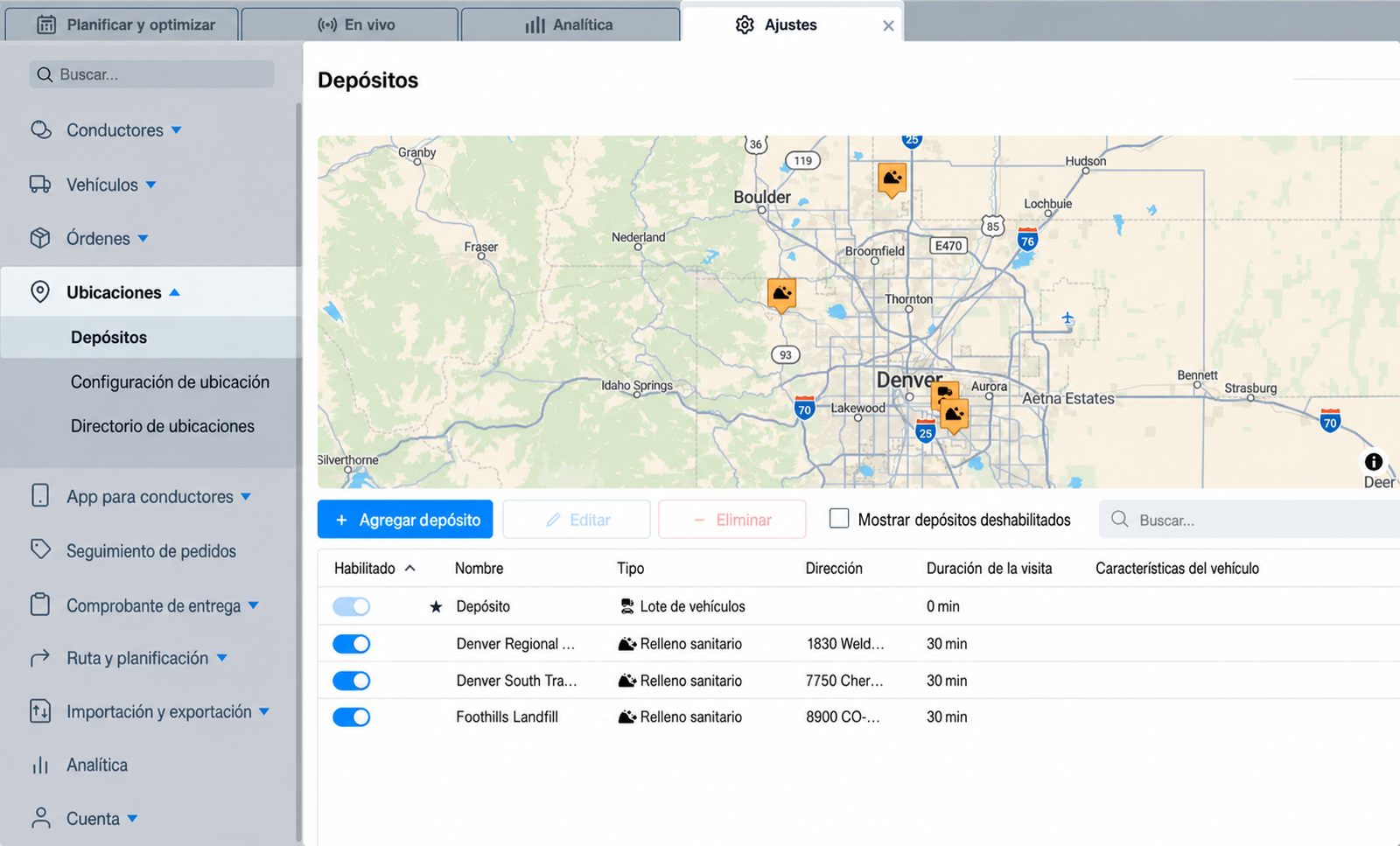Expand the Vehículos menu arrow

point(150,185)
